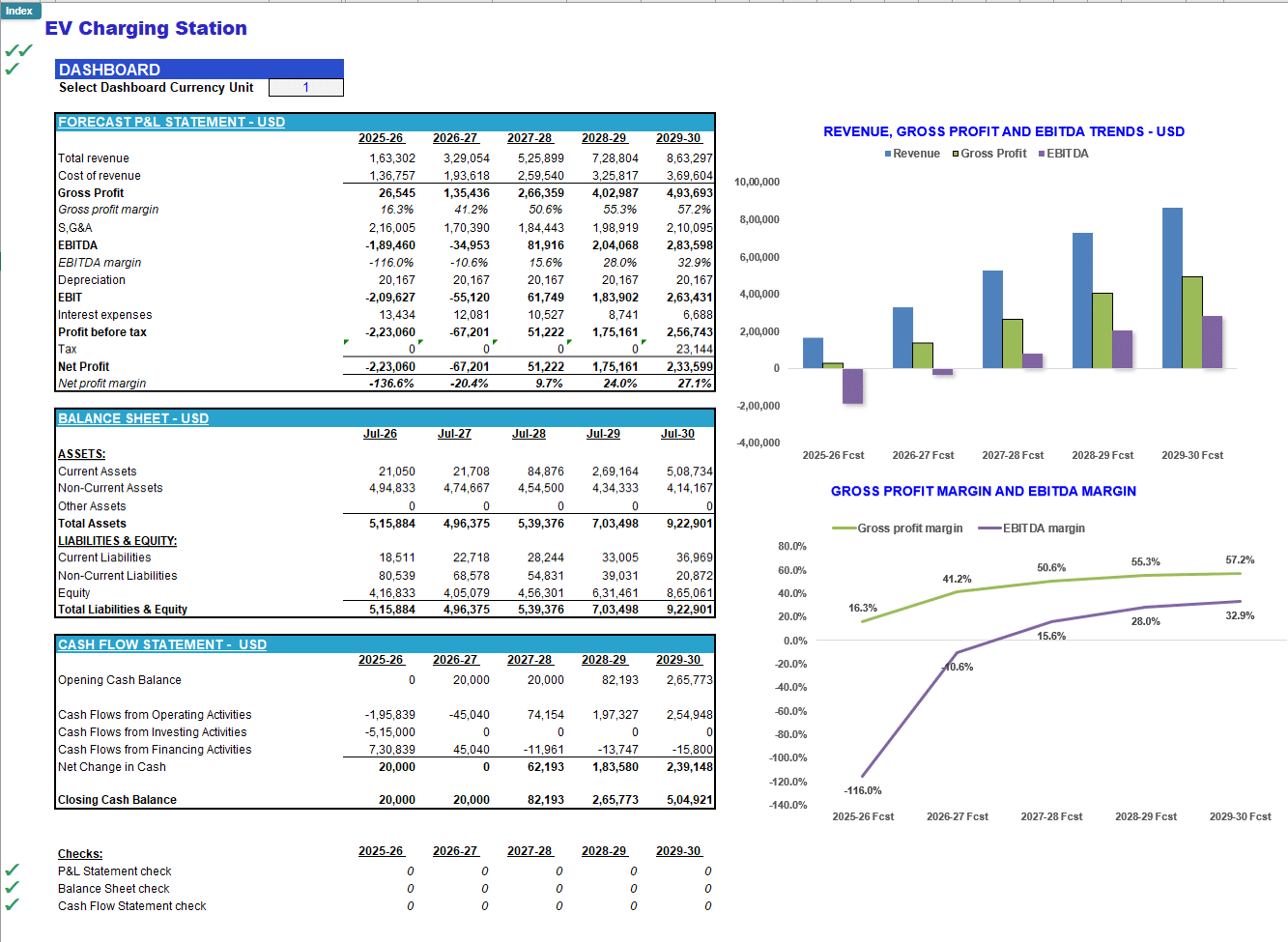Select the Balance Sheet check row label
This screenshot has width=1288, height=942.
pyautogui.click(x=114, y=889)
